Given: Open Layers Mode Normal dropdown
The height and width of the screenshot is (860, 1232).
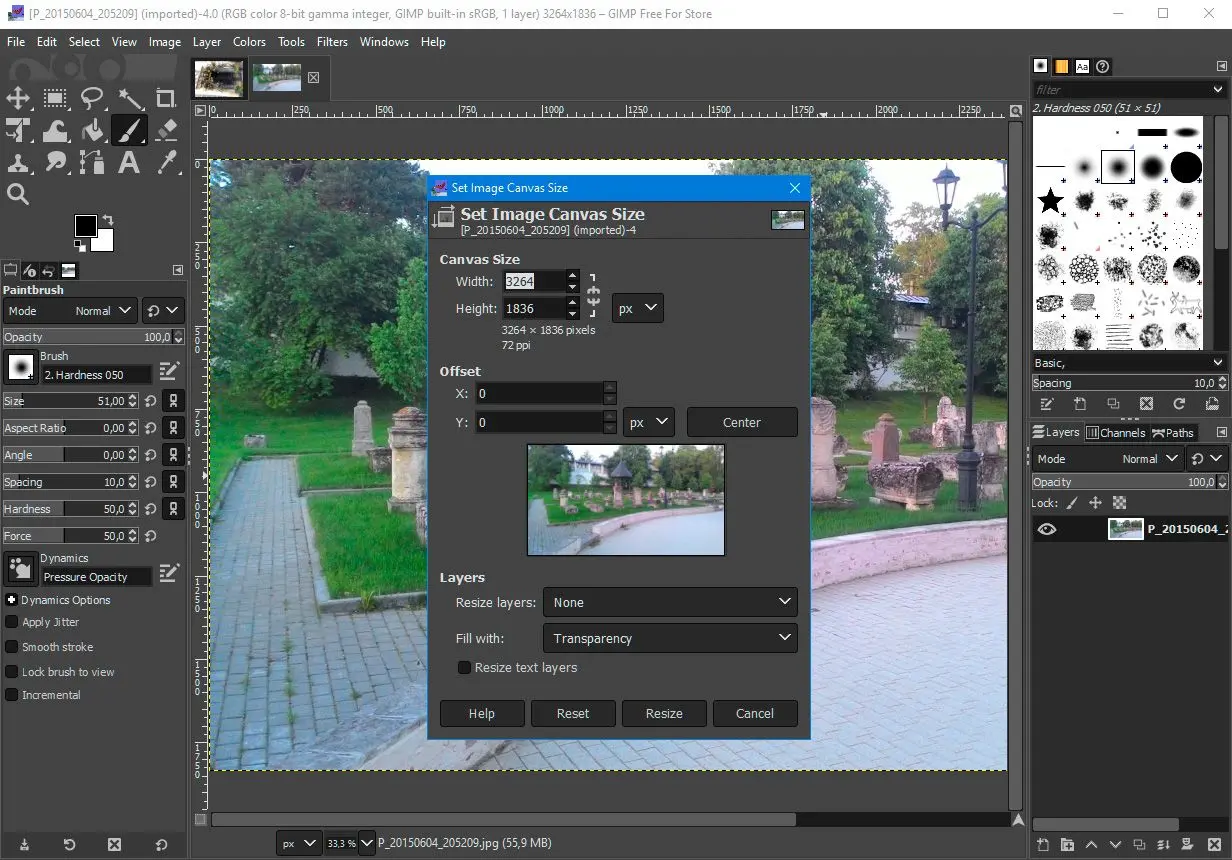Looking at the screenshot, I should (1108, 459).
